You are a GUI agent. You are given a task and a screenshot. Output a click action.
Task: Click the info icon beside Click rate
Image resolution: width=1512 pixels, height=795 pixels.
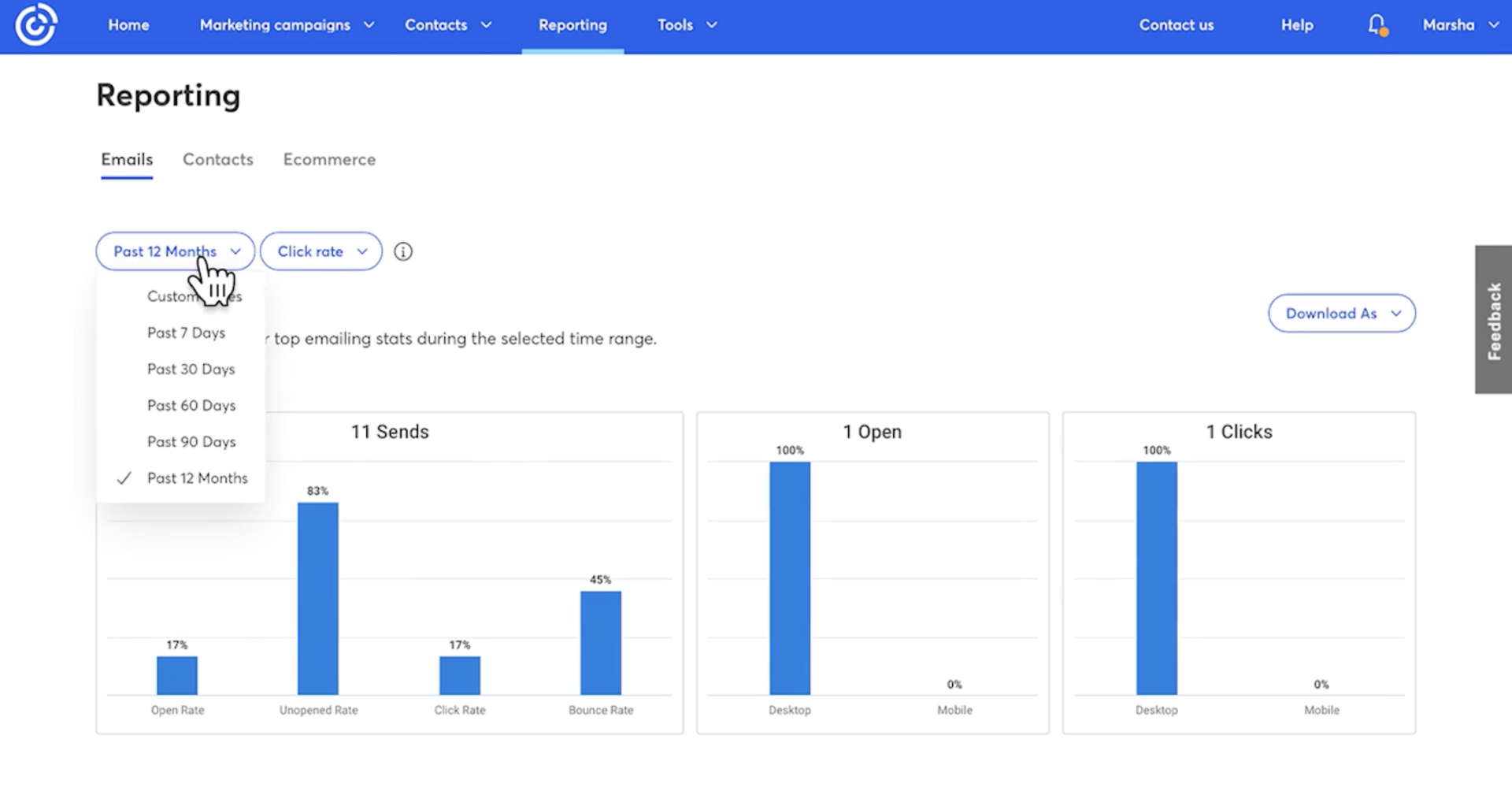pyautogui.click(x=403, y=251)
